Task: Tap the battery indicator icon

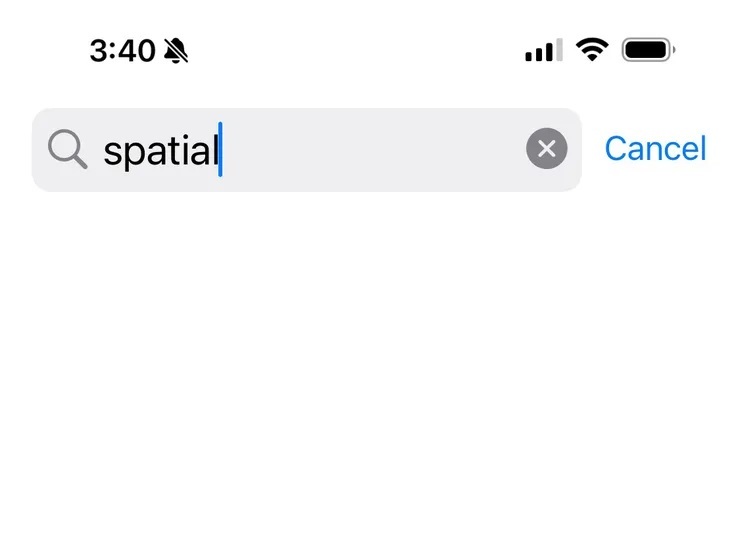Action: click(649, 49)
